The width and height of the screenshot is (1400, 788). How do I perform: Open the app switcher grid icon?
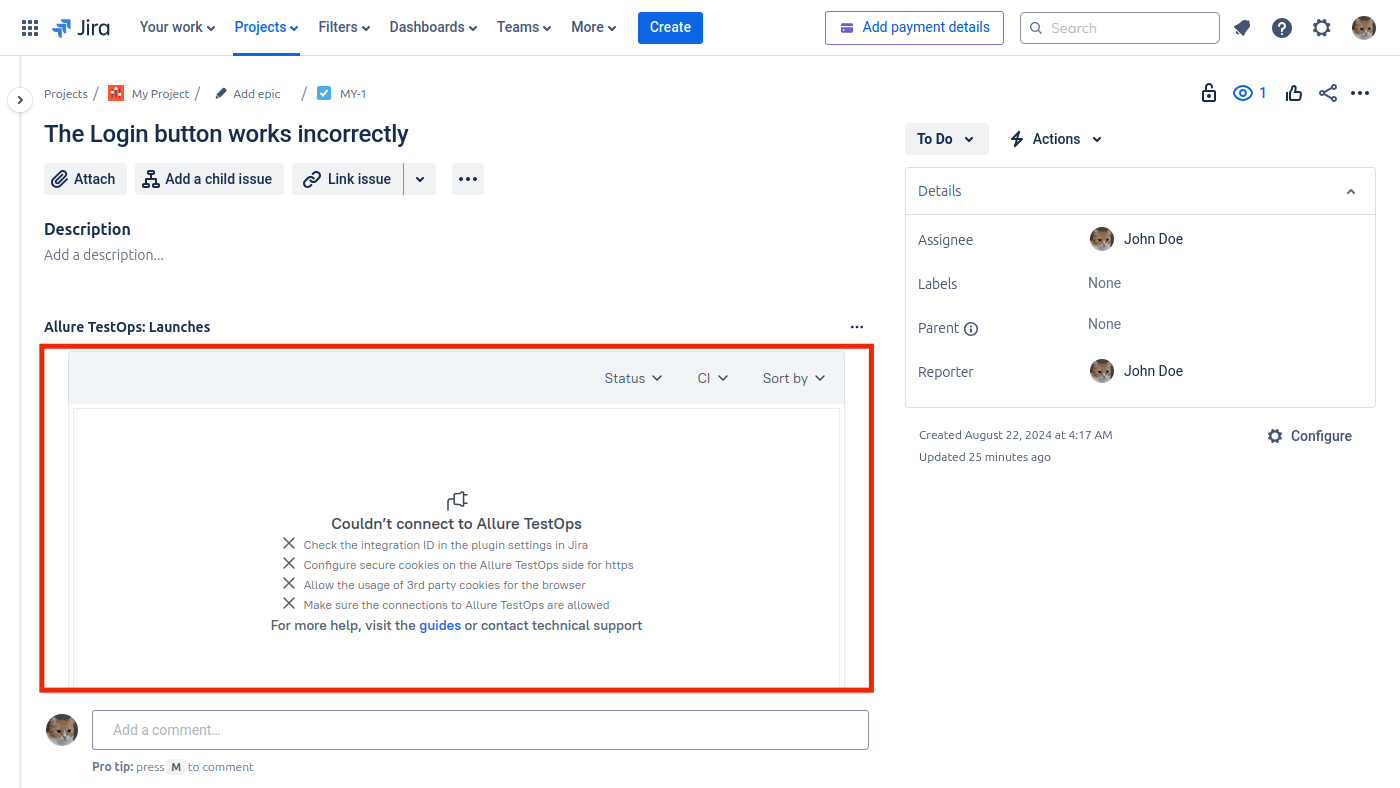click(30, 28)
